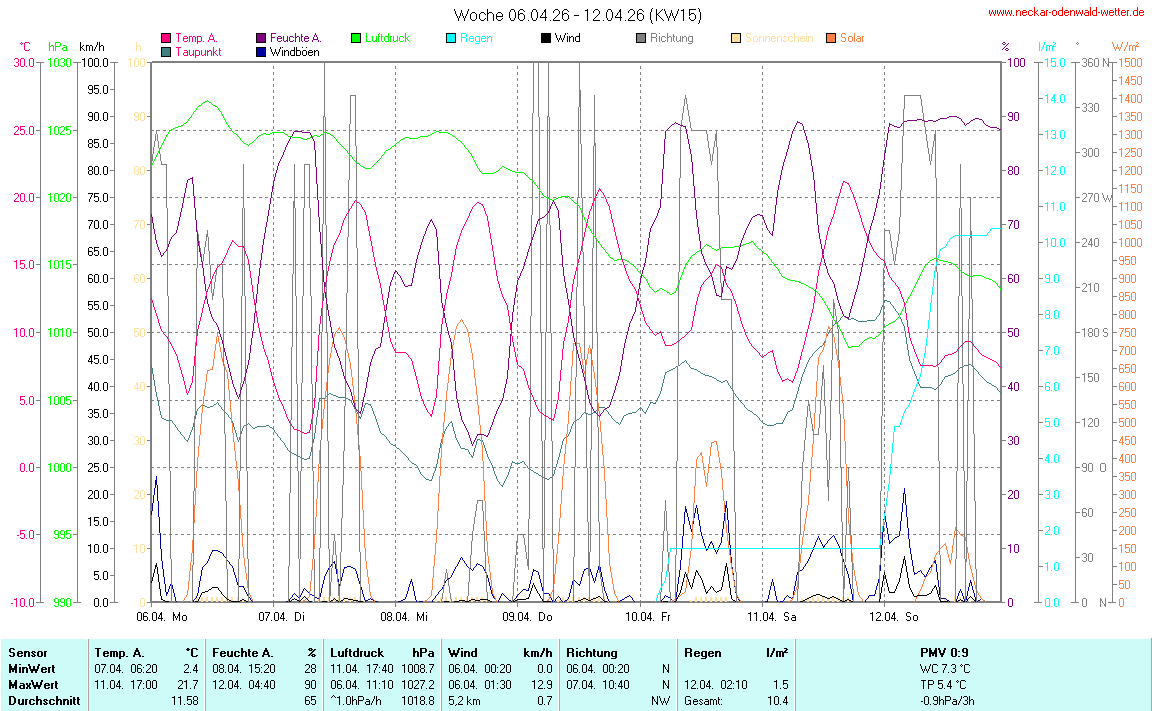Click the cyan Regen legend swatch

[451, 39]
